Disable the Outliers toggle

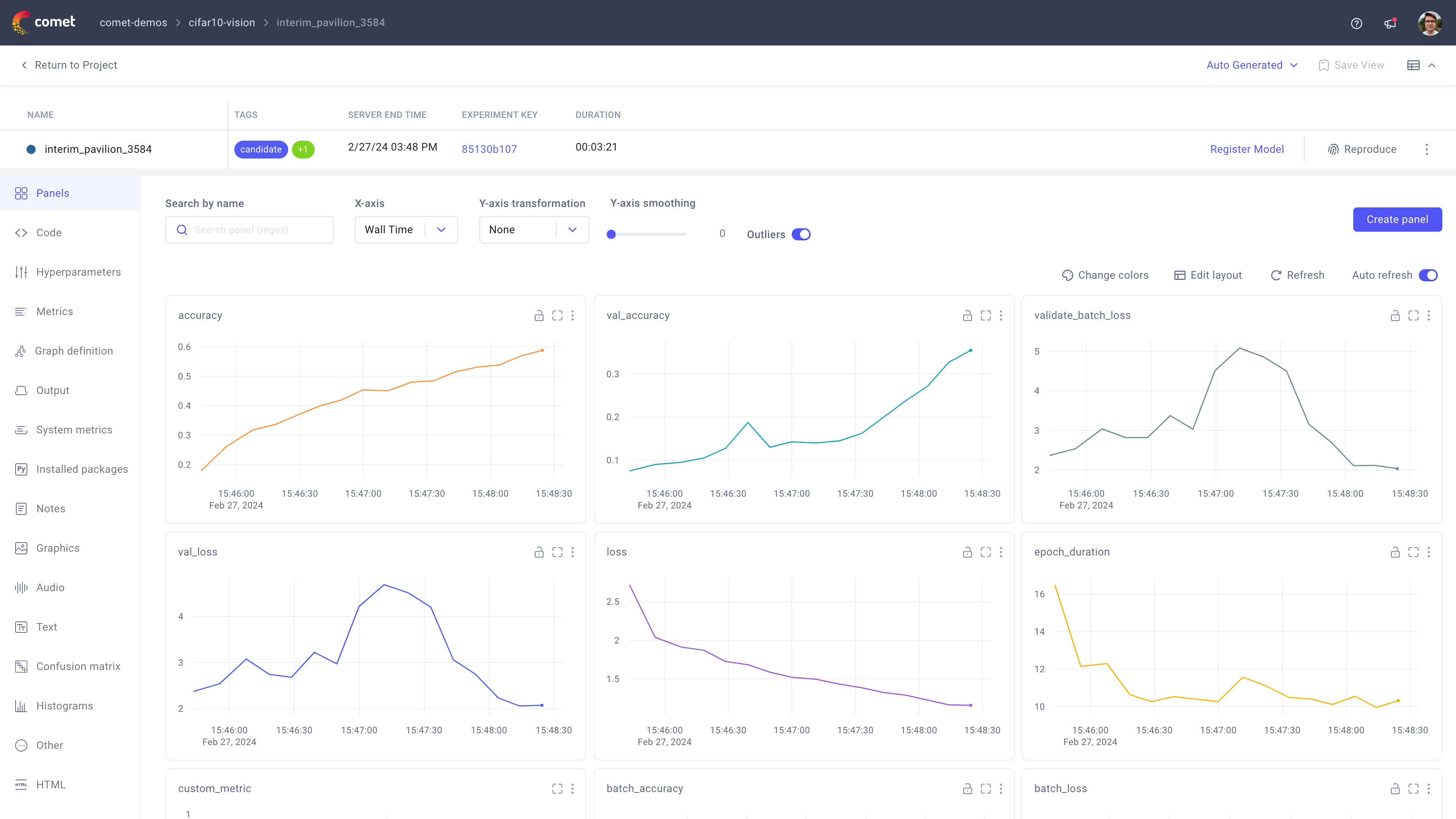801,234
